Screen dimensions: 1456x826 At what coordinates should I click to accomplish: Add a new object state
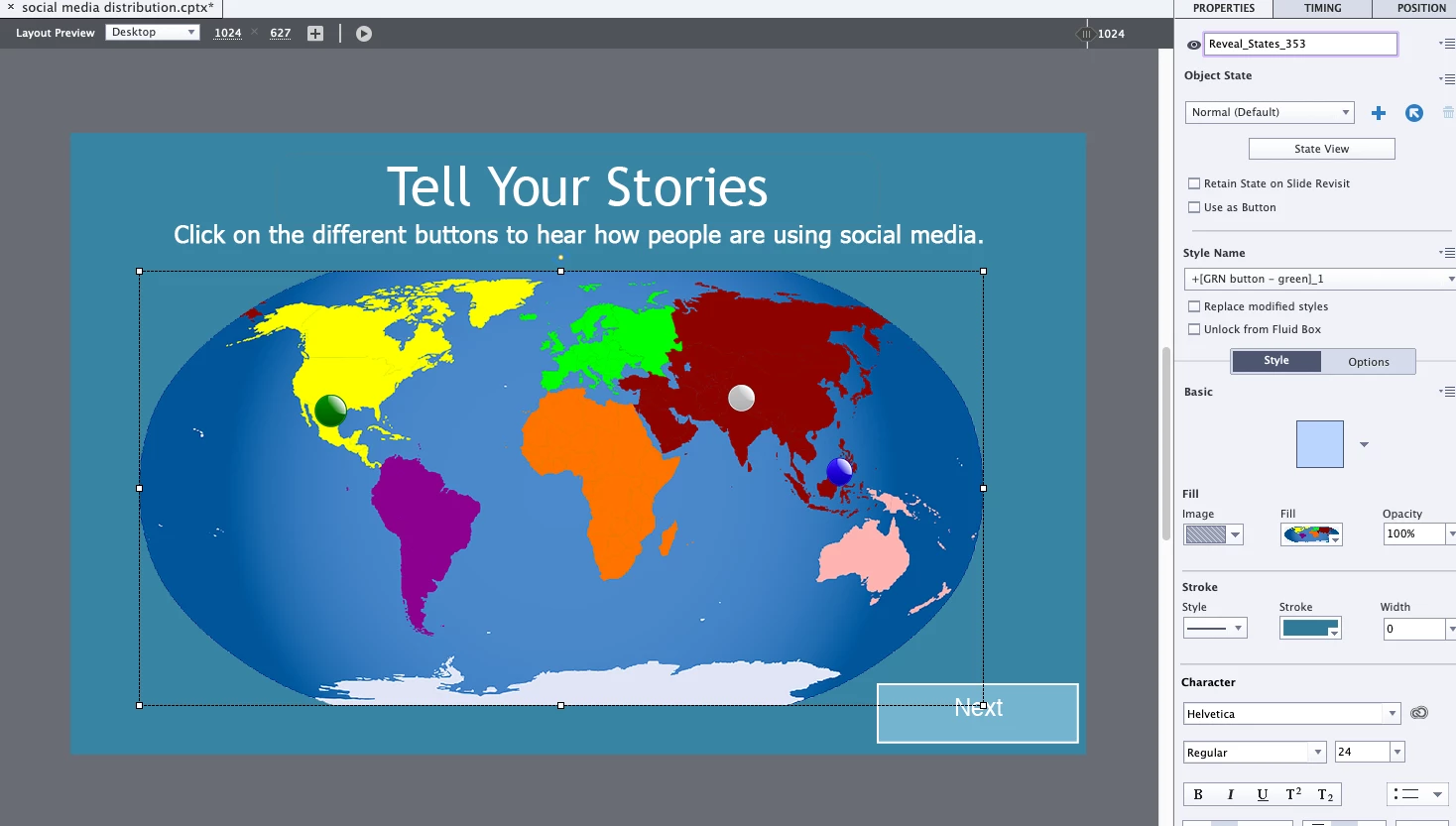point(1379,113)
